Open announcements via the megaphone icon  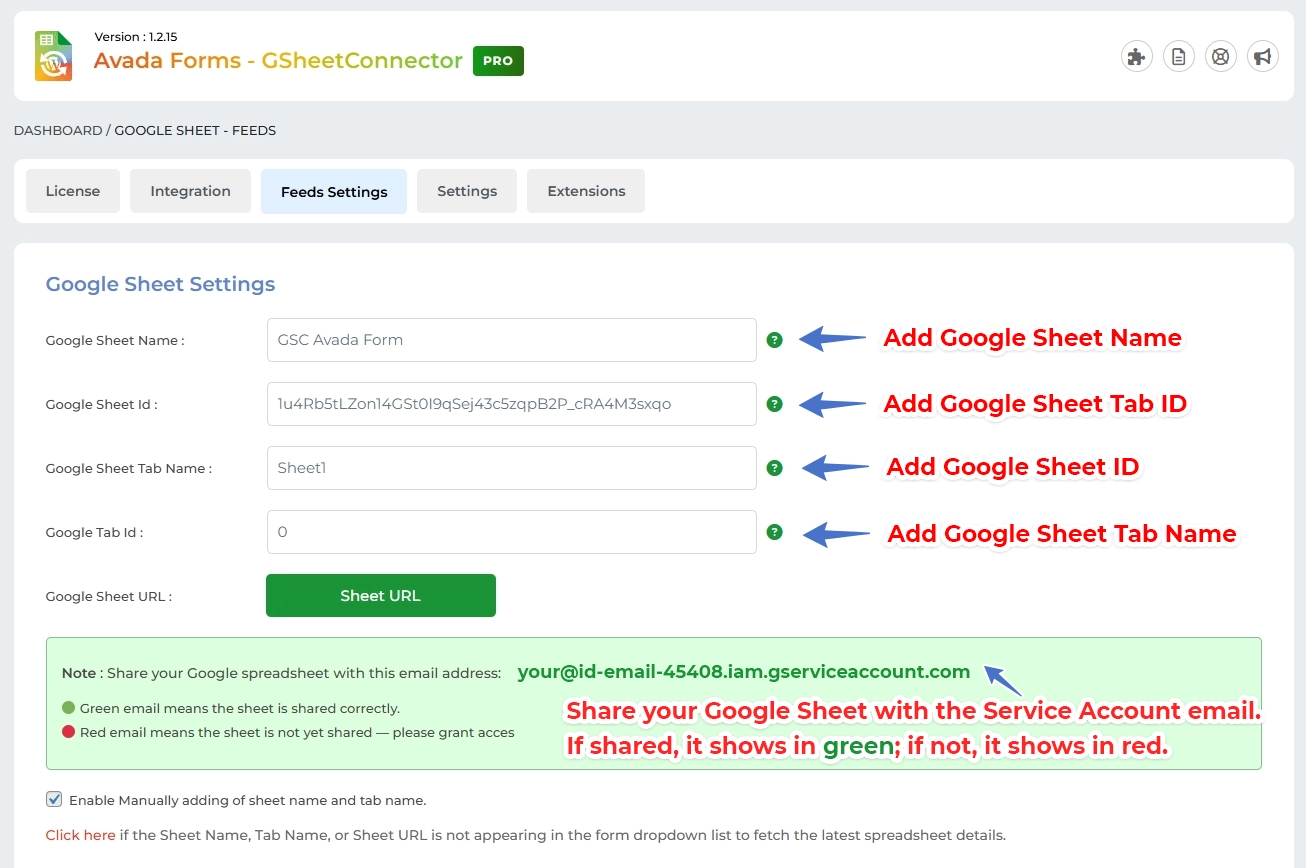coord(1262,56)
